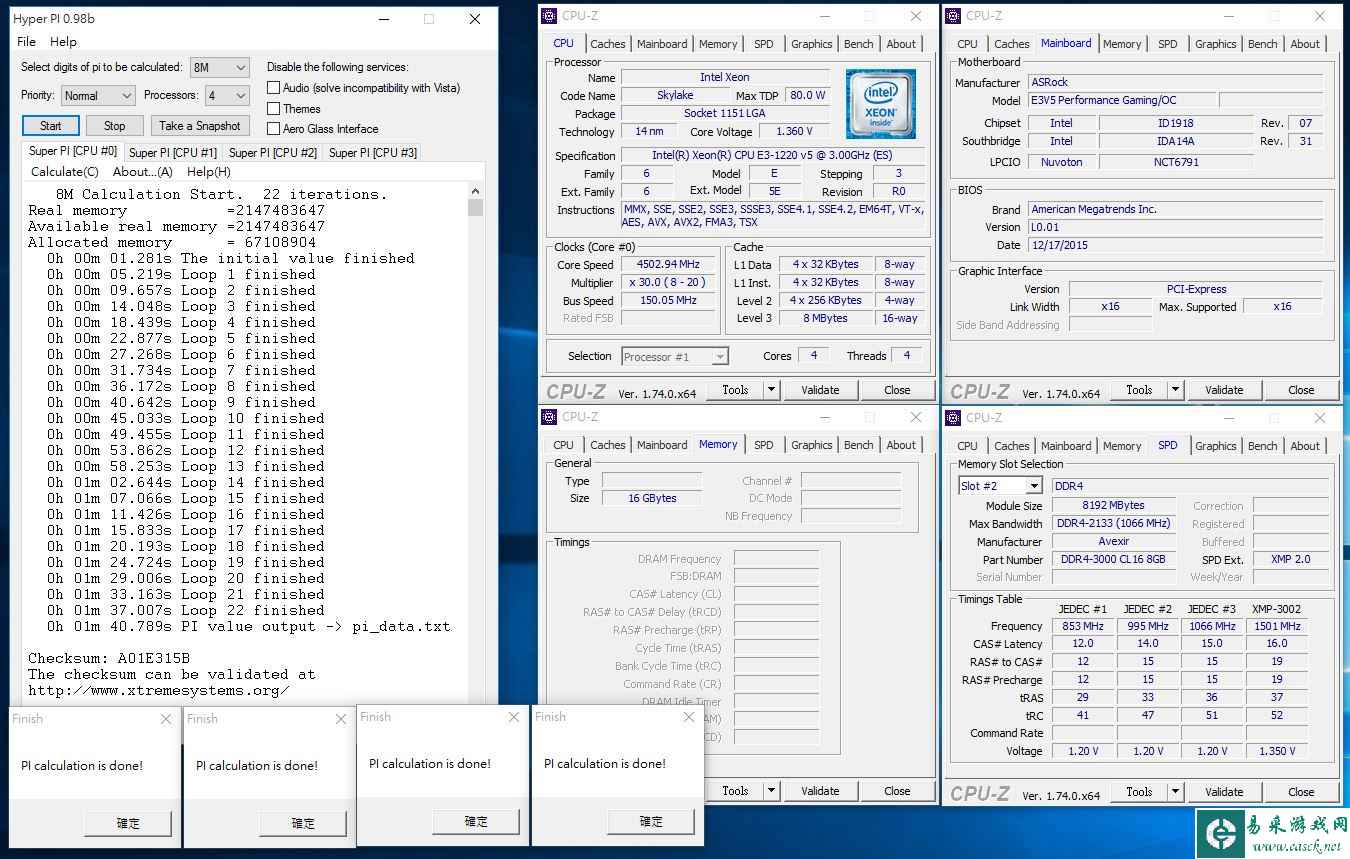
Task: Check the Aero Glass Interface option
Action: (273, 128)
